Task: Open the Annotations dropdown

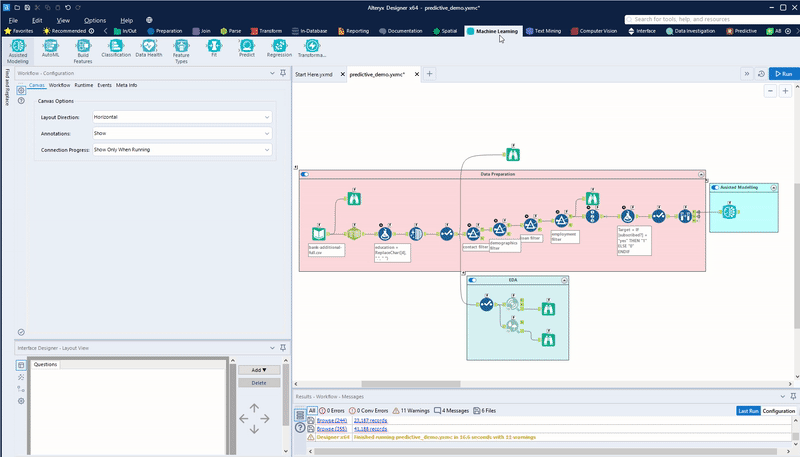Action: click(182, 134)
